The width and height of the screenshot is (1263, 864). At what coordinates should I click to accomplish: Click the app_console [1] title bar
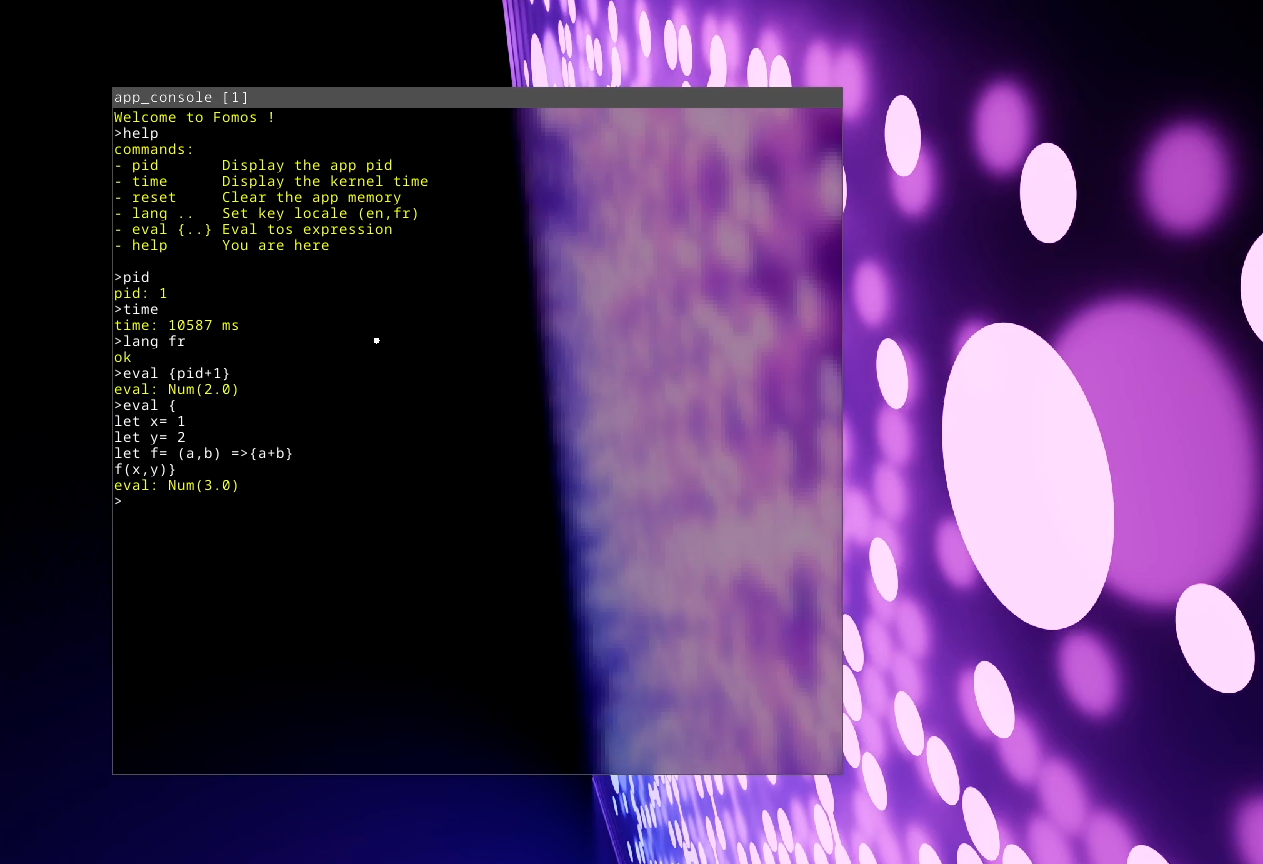pos(477,97)
